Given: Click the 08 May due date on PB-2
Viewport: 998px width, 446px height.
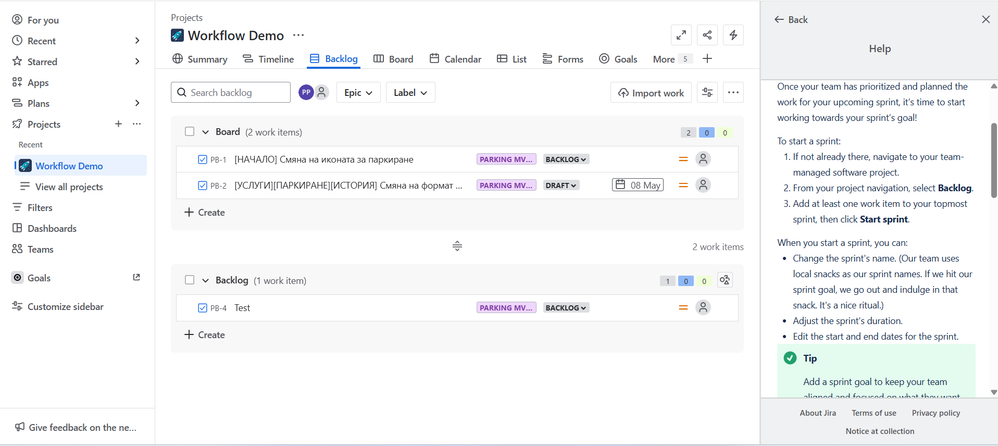Looking at the screenshot, I should click(x=638, y=185).
